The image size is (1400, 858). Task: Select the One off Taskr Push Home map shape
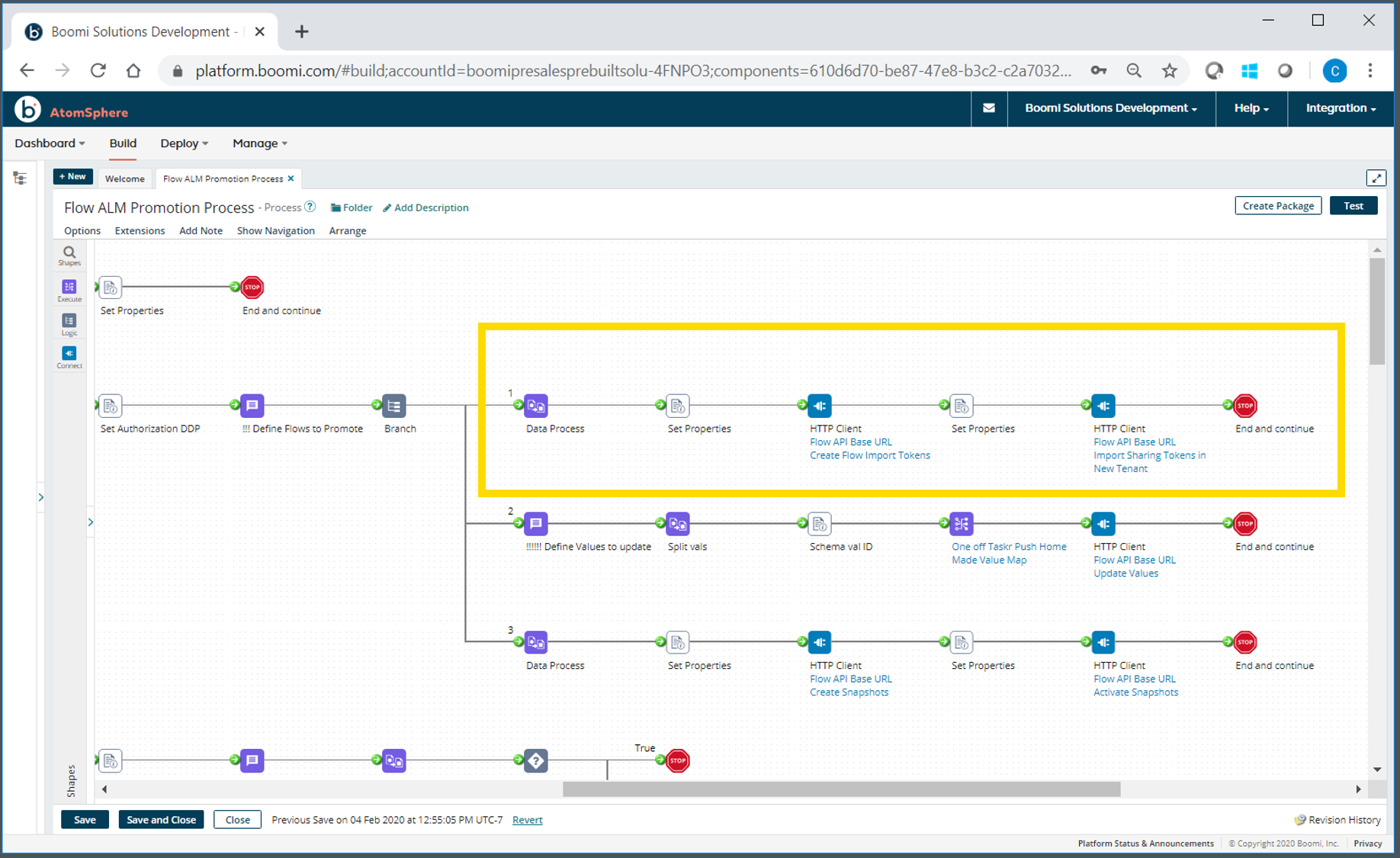(x=961, y=524)
